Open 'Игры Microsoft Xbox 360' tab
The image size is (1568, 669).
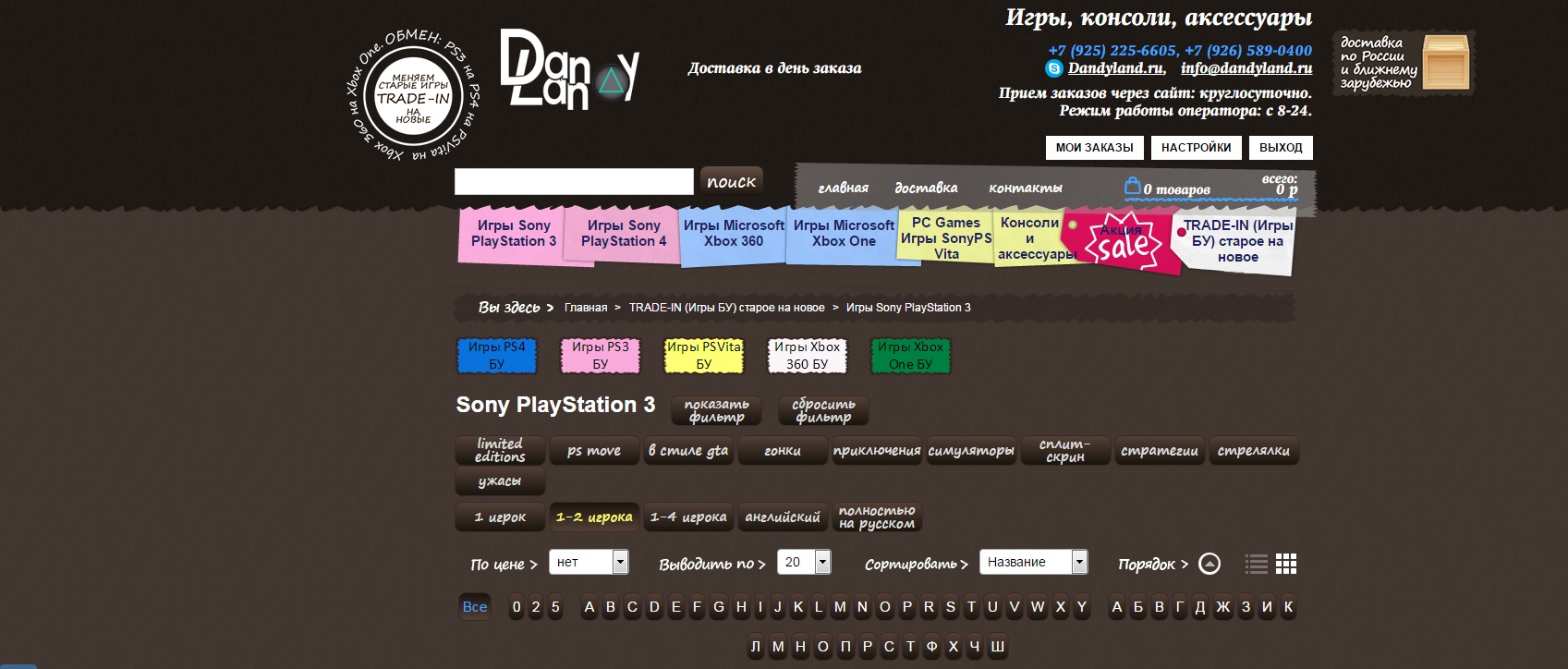(734, 234)
